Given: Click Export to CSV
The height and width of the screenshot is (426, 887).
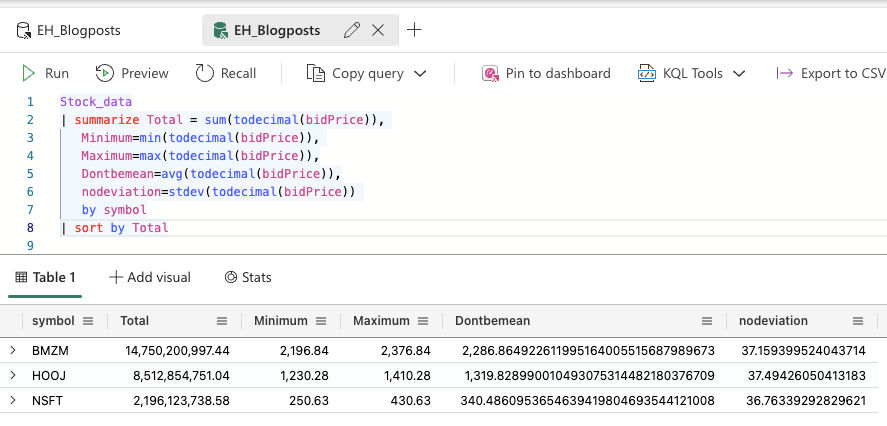Looking at the screenshot, I should [x=830, y=73].
